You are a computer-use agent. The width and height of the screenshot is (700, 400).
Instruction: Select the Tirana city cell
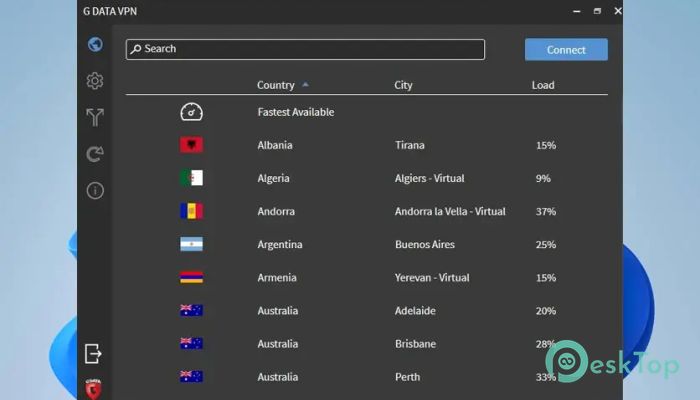point(410,145)
